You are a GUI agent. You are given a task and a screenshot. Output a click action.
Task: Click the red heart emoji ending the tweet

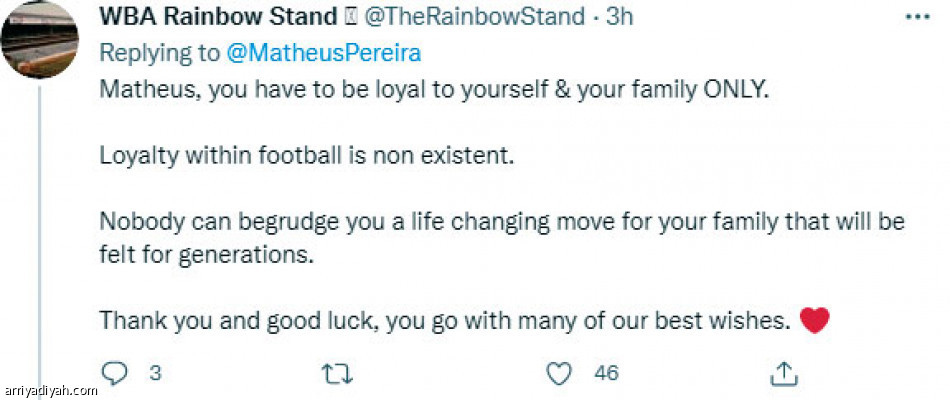pos(816,322)
